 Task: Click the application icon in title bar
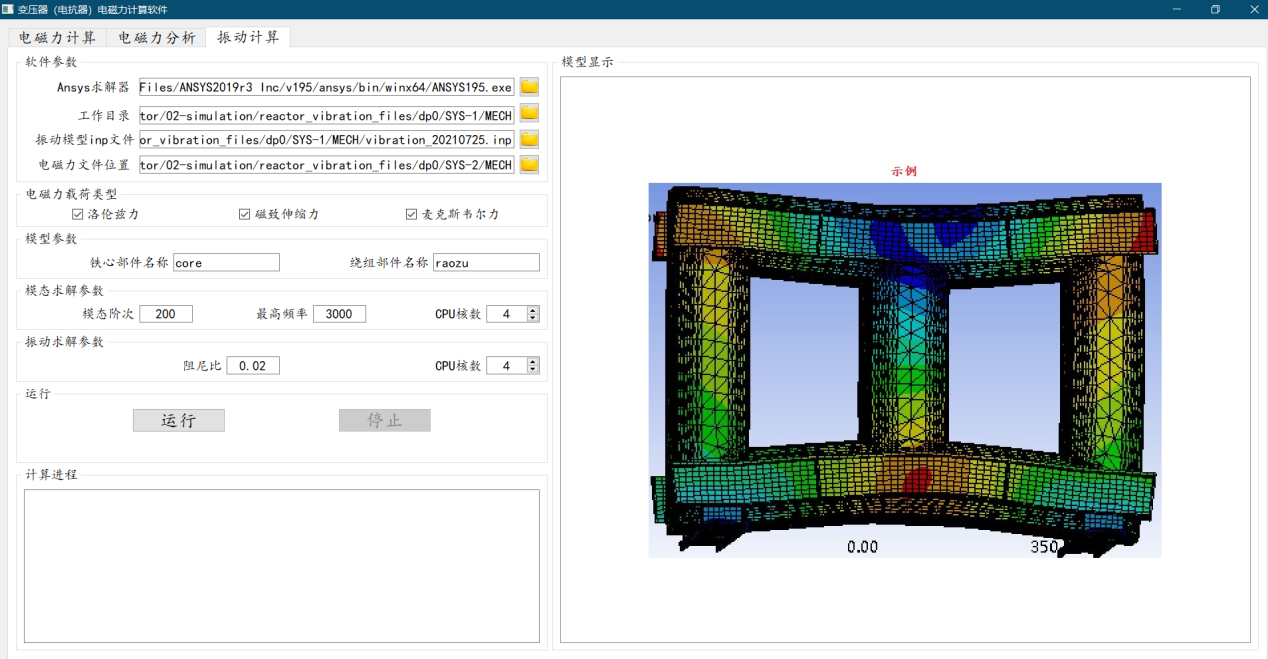[x=8, y=9]
